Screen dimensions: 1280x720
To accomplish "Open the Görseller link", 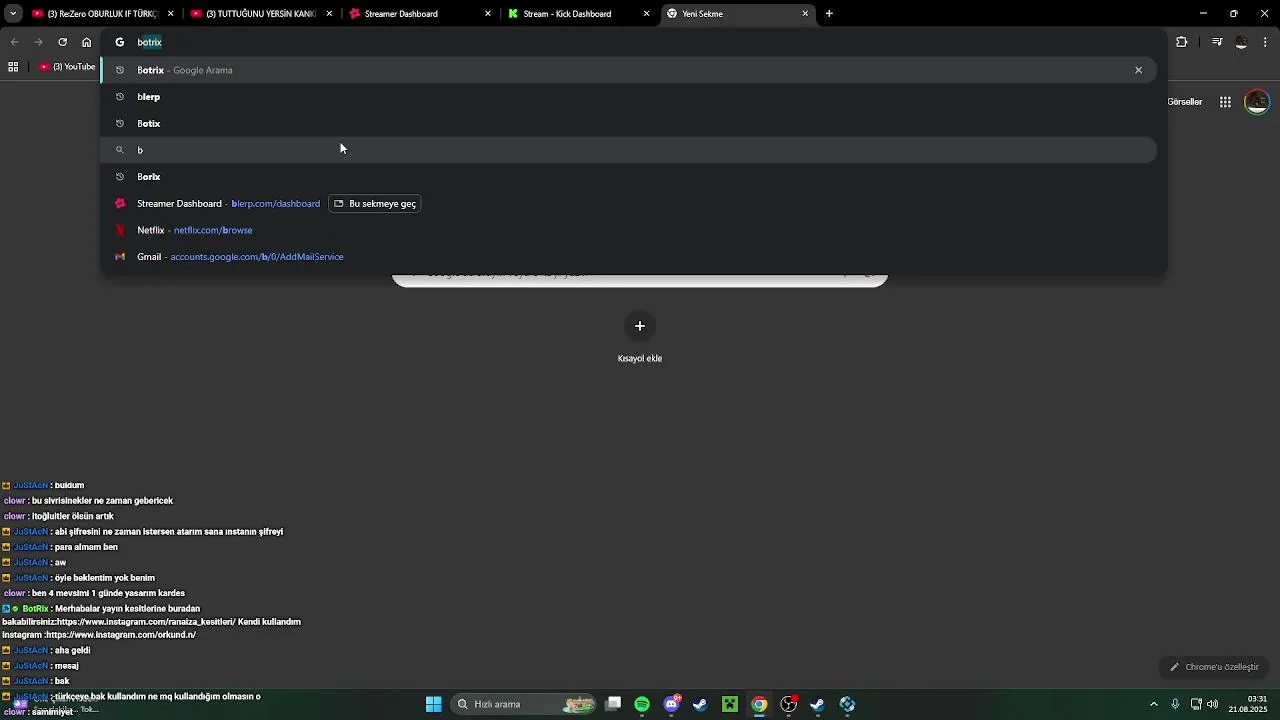I will (1185, 102).
